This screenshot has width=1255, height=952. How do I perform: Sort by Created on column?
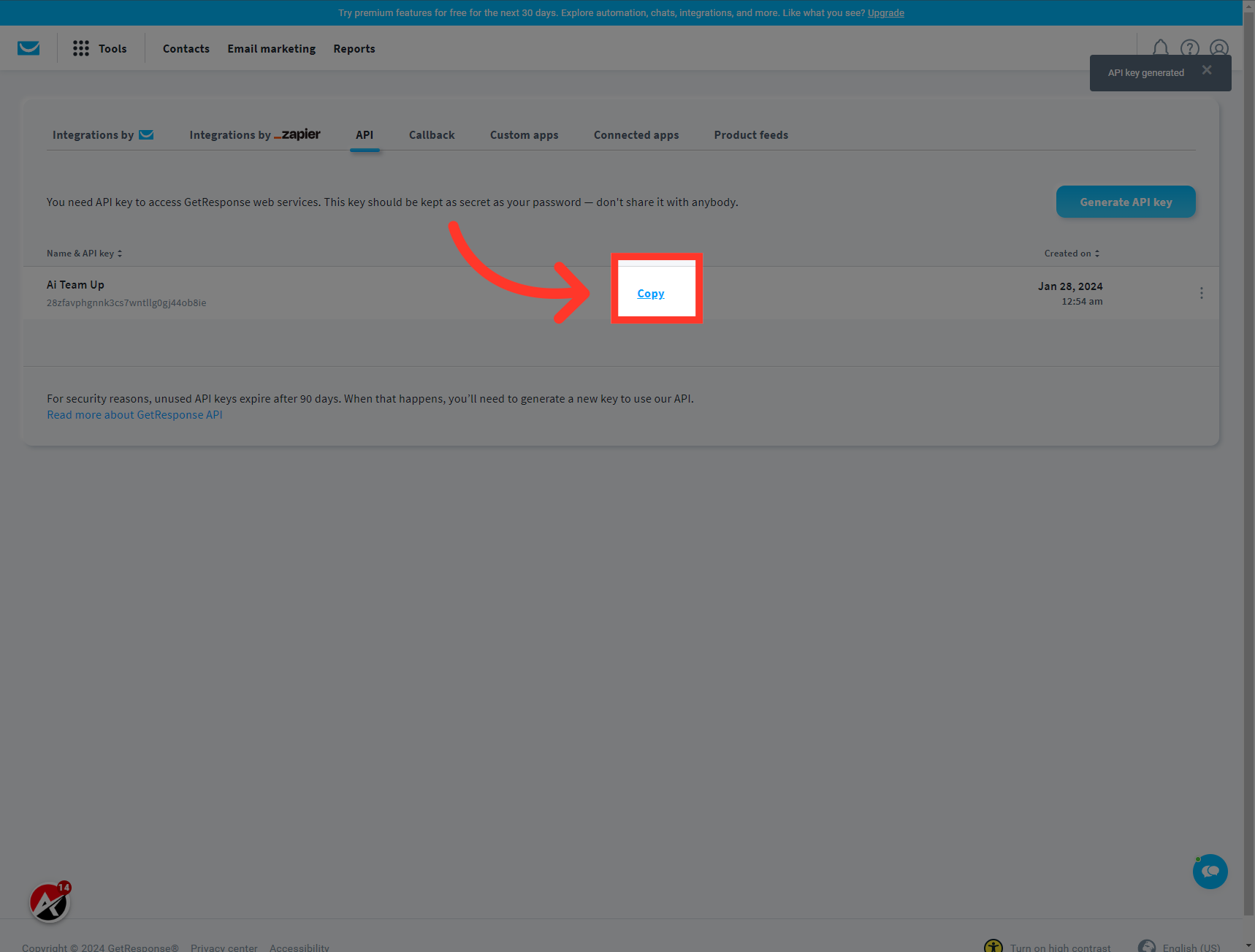point(1072,254)
